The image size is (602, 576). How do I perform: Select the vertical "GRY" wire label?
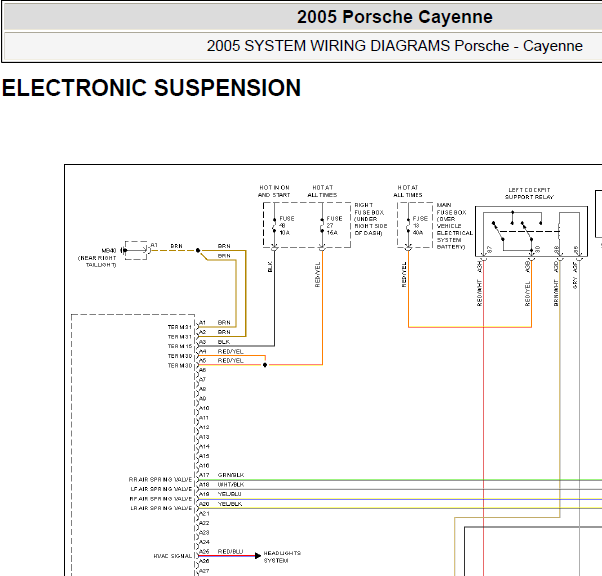pyautogui.click(x=575, y=283)
